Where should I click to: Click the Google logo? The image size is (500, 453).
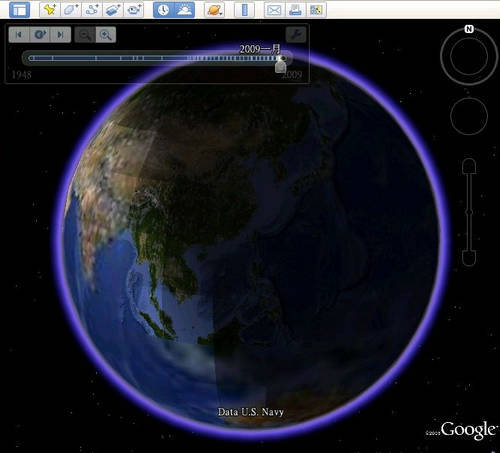point(468,430)
